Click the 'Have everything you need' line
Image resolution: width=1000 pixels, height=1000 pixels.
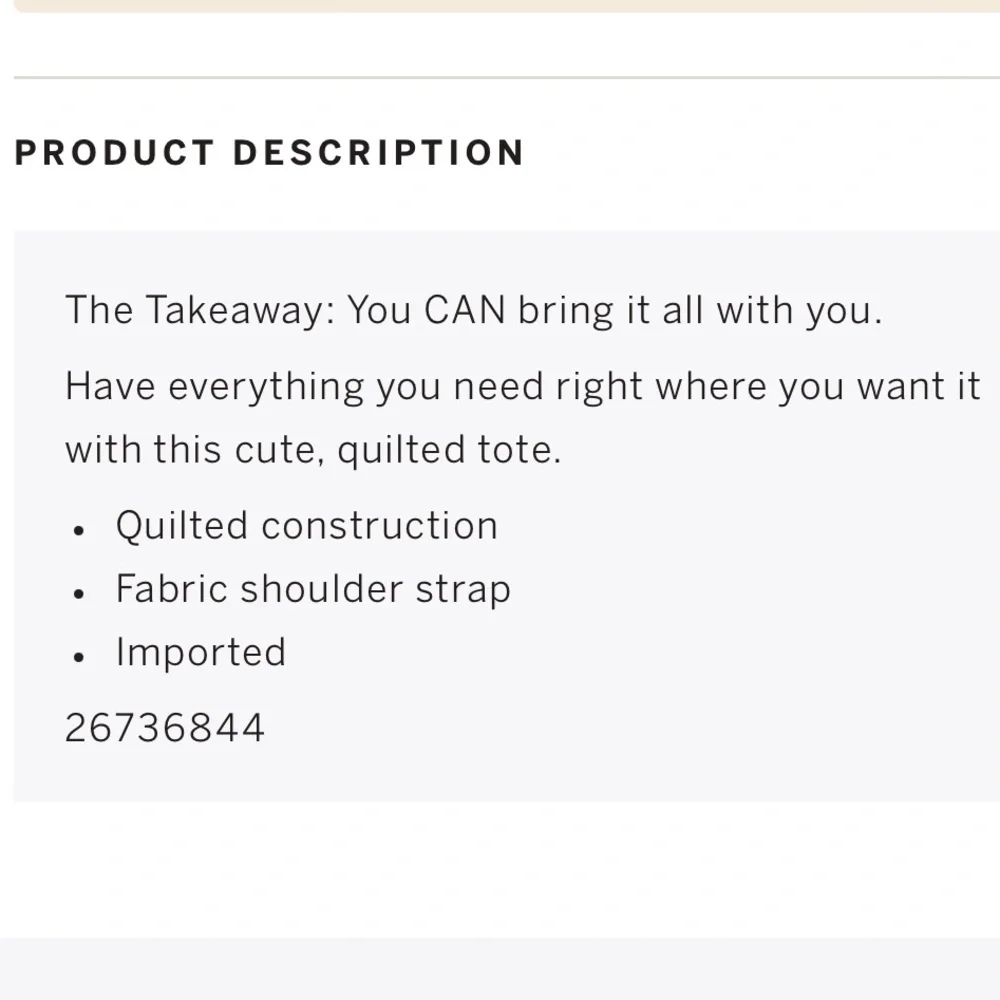522,386
